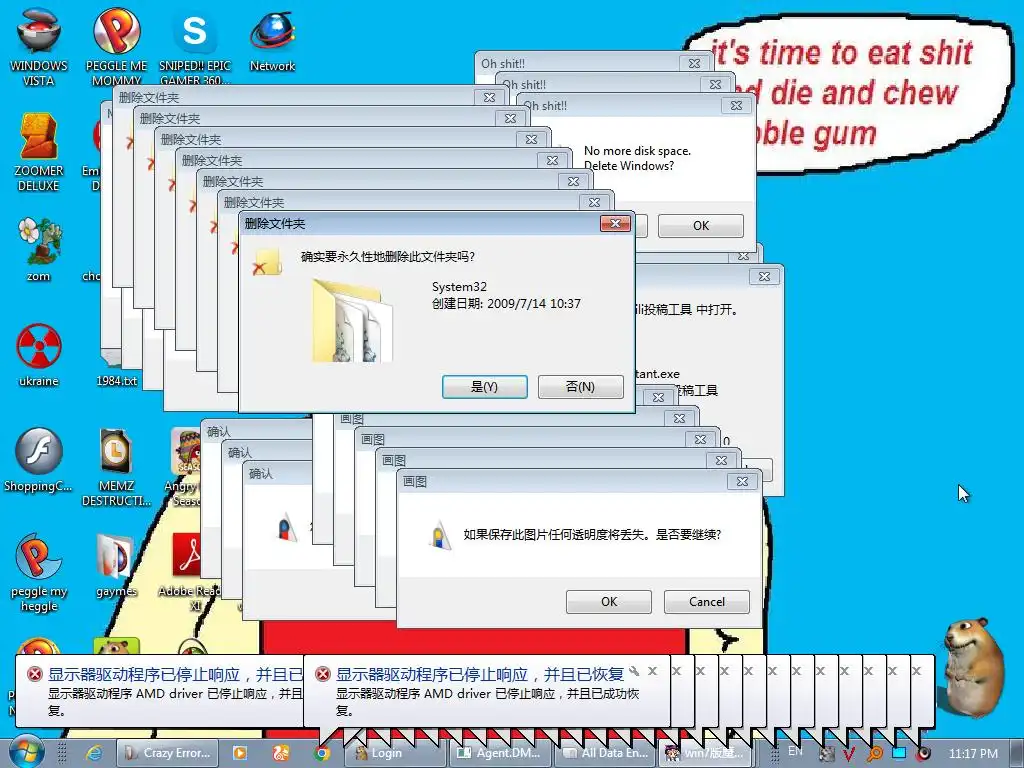Open the ShoppingC... Flash icon
The image size is (1024, 768).
[39, 460]
